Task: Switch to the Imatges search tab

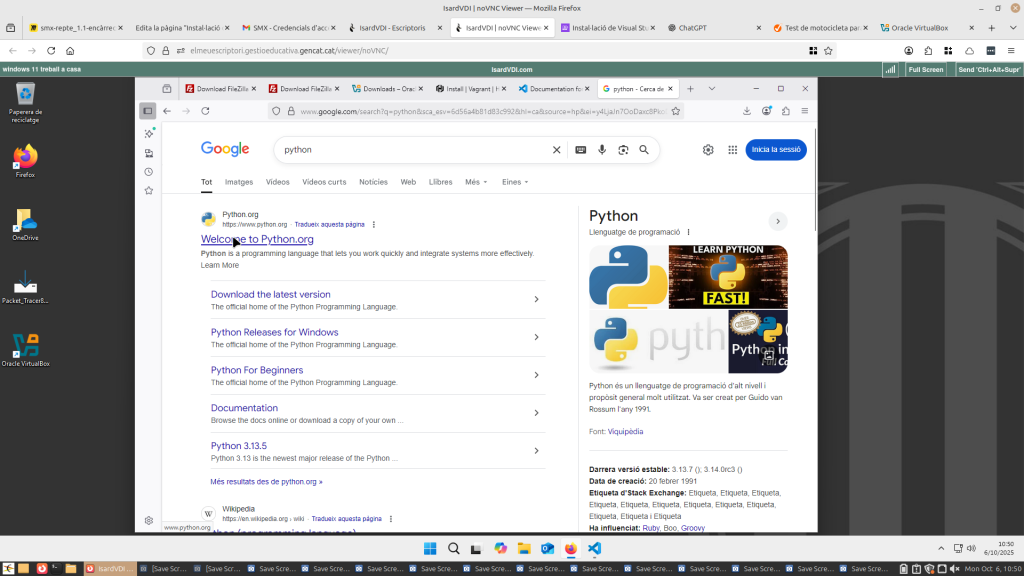Action: 239,182
